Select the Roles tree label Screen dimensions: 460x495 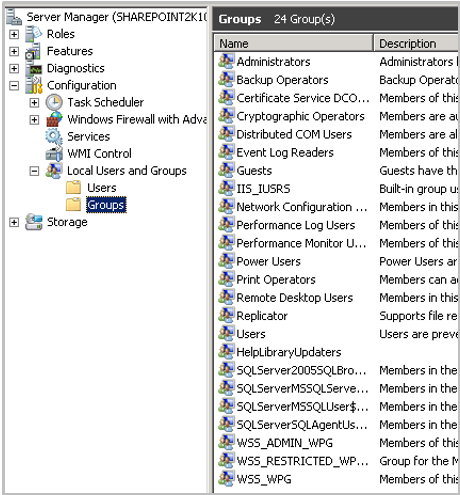coord(61,34)
